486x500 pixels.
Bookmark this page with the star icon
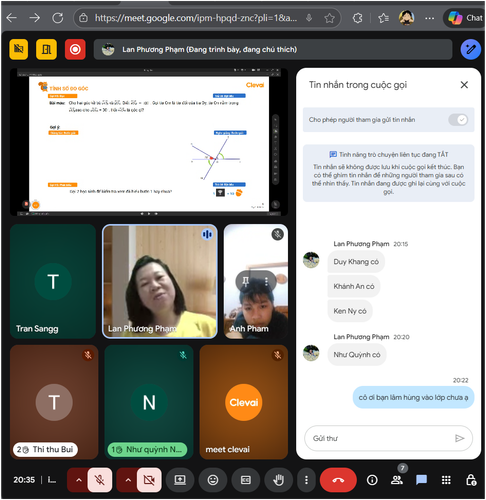coord(329,18)
